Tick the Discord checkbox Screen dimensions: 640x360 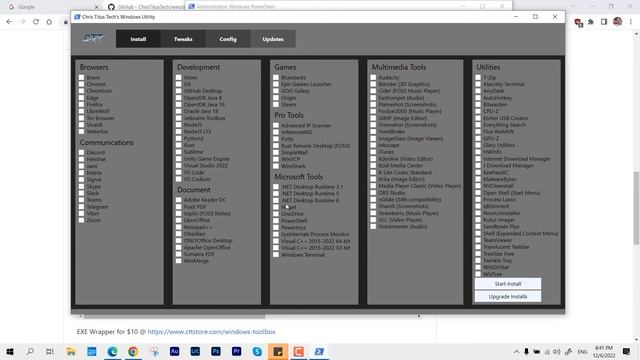pyautogui.click(x=81, y=152)
